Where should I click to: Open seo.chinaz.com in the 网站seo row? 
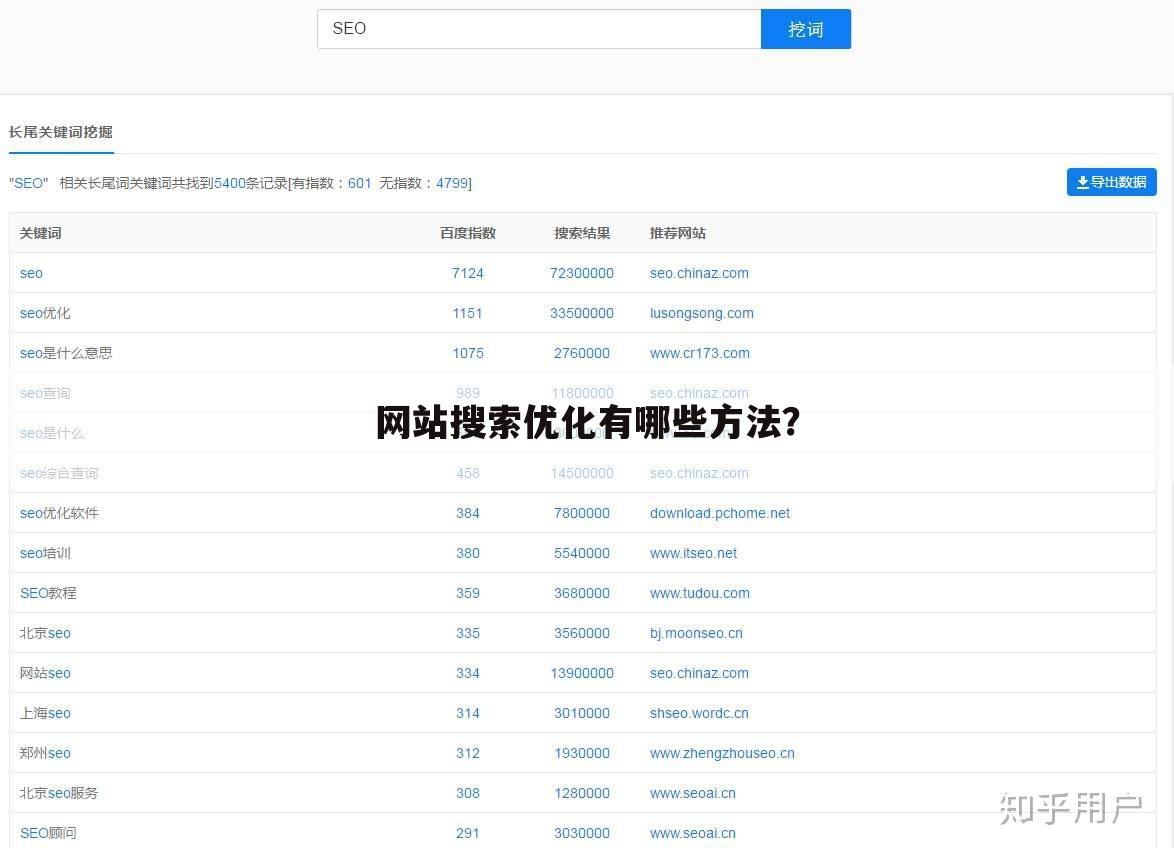(x=699, y=673)
